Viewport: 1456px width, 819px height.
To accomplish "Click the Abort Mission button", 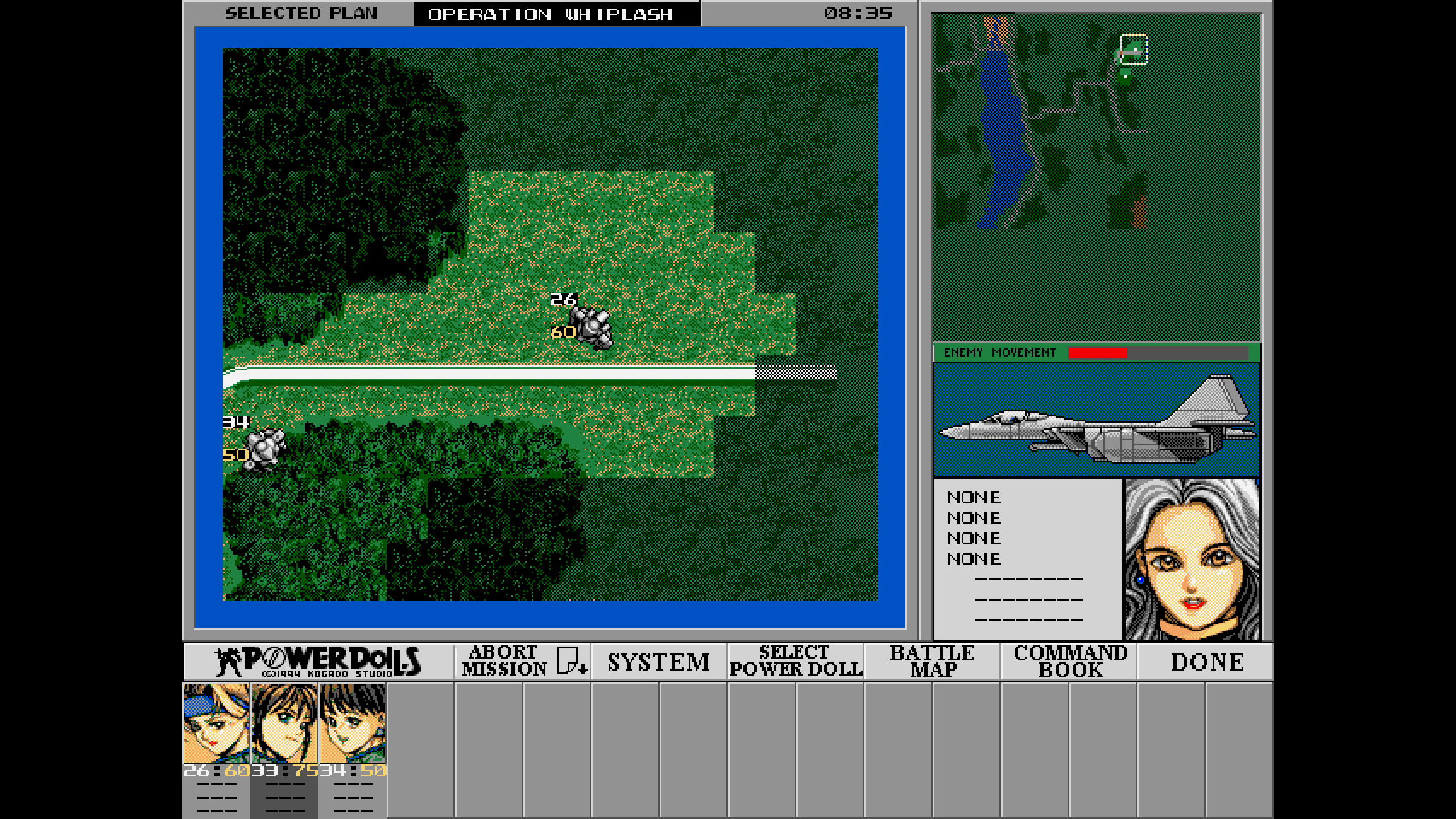I will [x=522, y=661].
